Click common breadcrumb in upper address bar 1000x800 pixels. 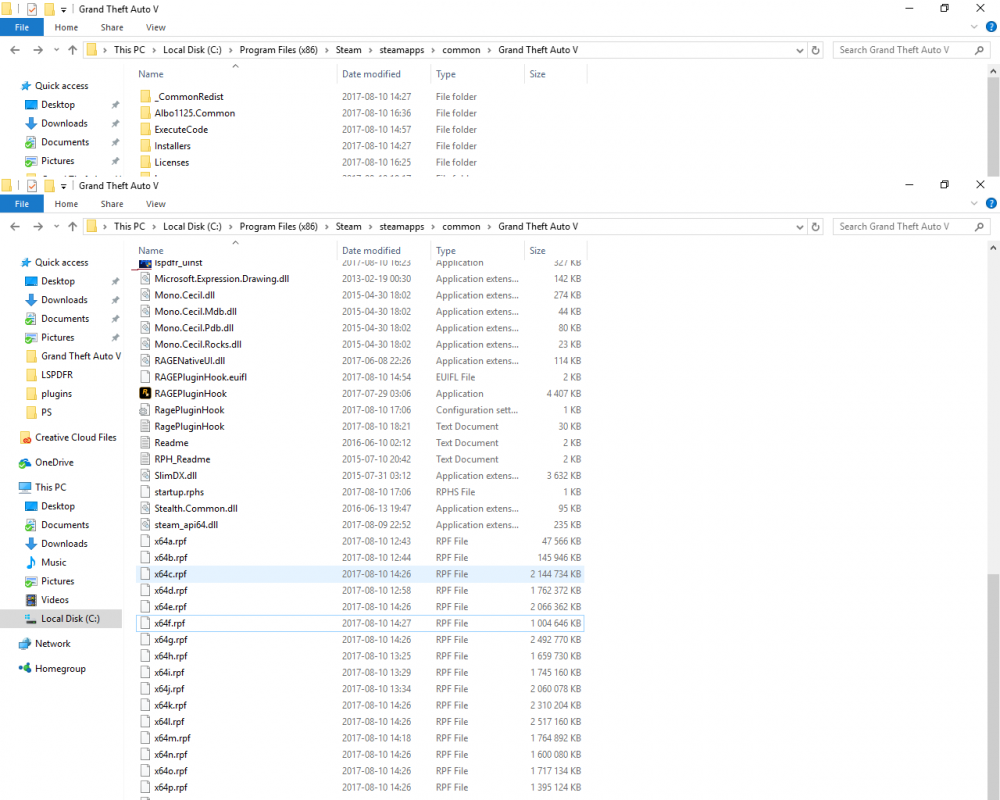pyautogui.click(x=461, y=50)
